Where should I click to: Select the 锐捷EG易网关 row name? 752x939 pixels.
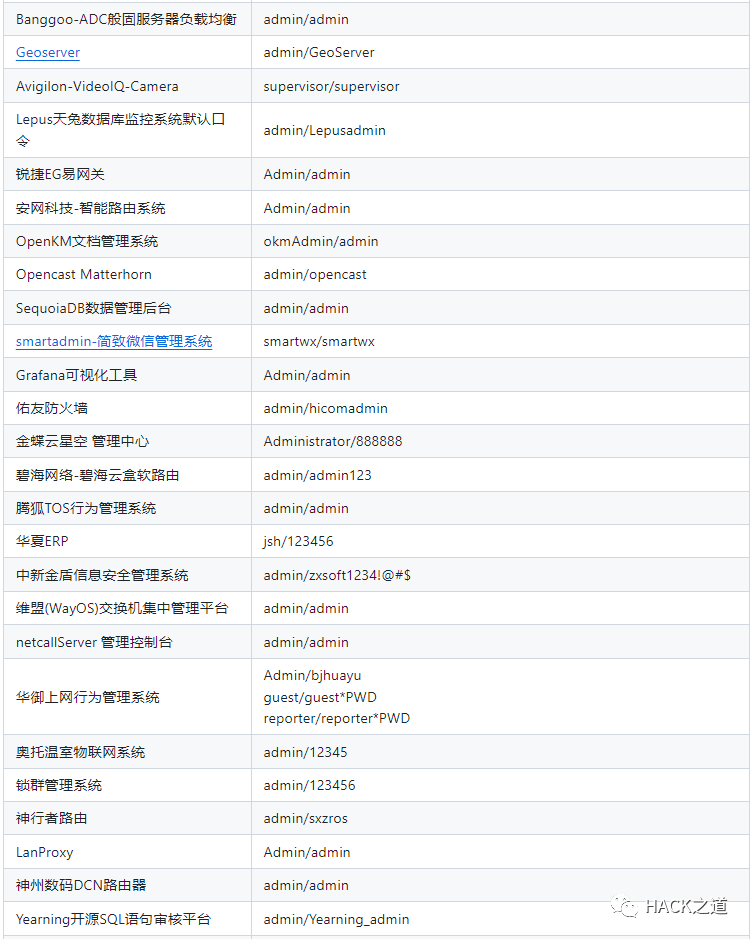pos(60,174)
